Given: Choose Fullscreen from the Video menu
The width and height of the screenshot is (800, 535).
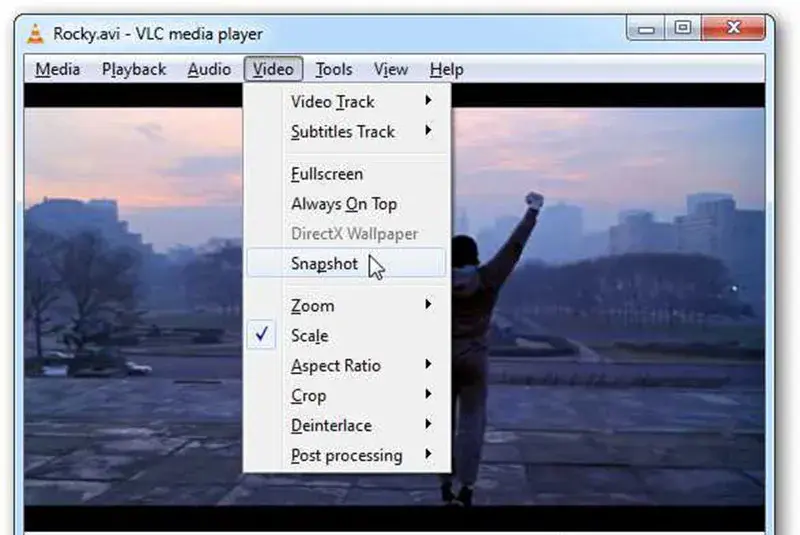Looking at the screenshot, I should point(347,174).
